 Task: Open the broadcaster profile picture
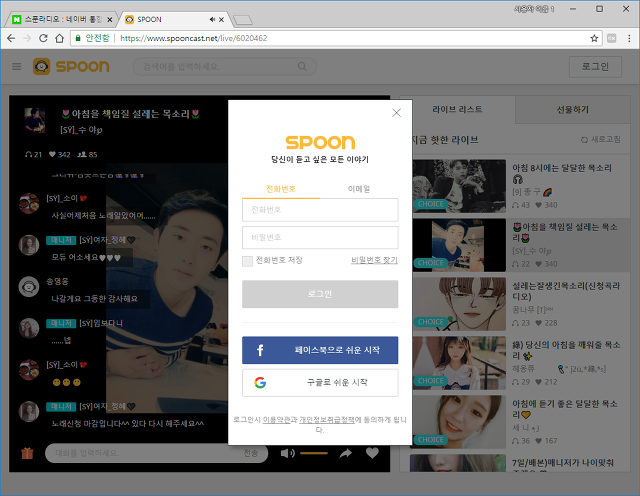tap(35, 120)
